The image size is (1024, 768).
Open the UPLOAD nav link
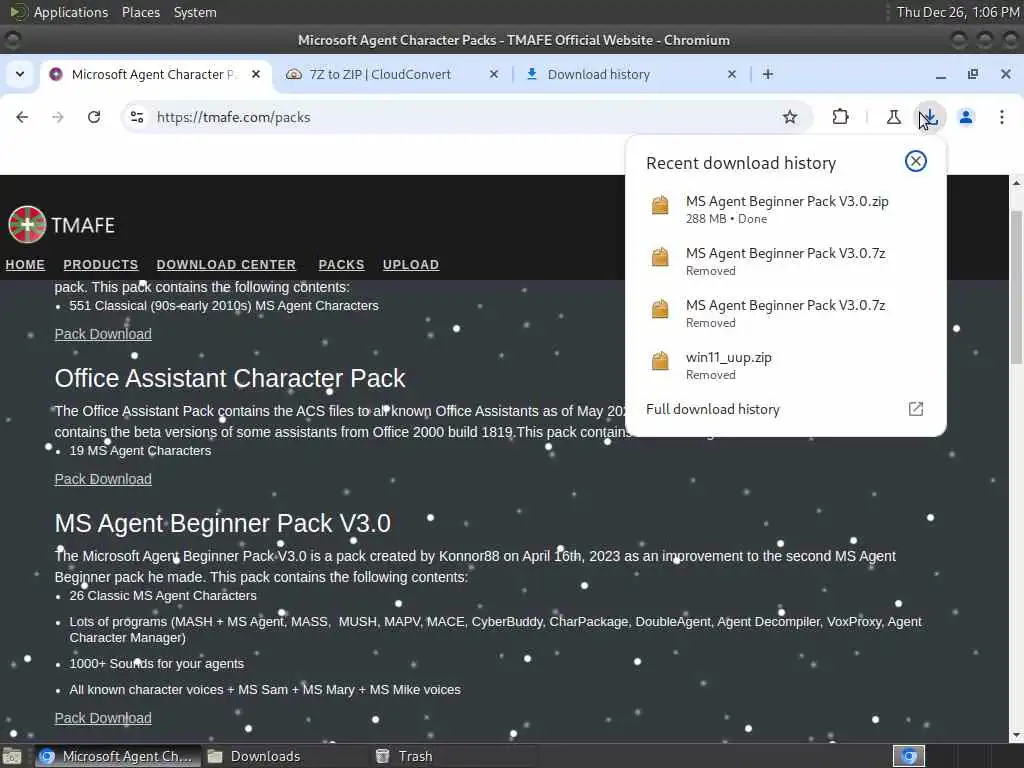pos(411,264)
